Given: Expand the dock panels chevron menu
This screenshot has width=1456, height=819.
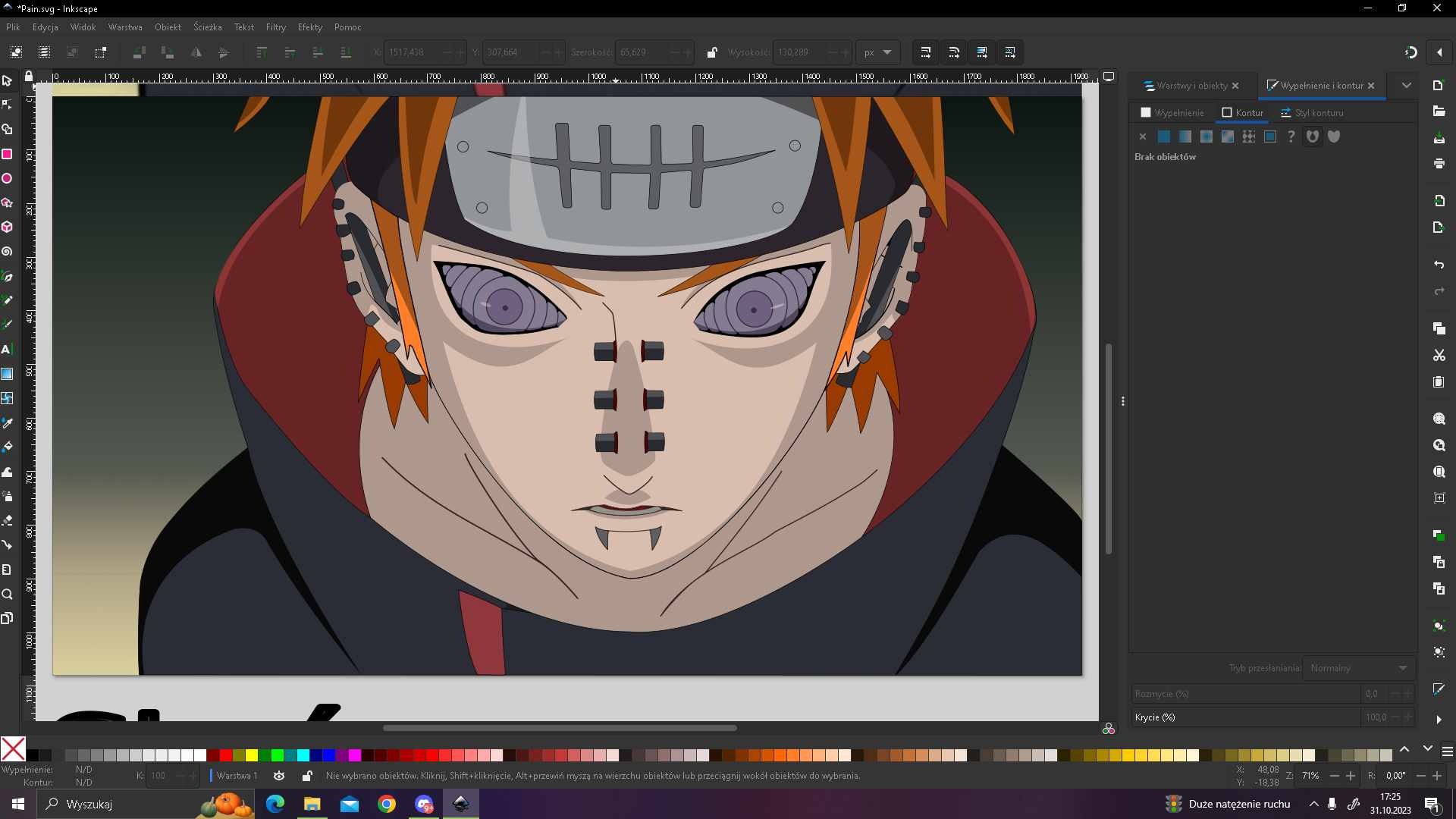Looking at the screenshot, I should click(x=1406, y=86).
